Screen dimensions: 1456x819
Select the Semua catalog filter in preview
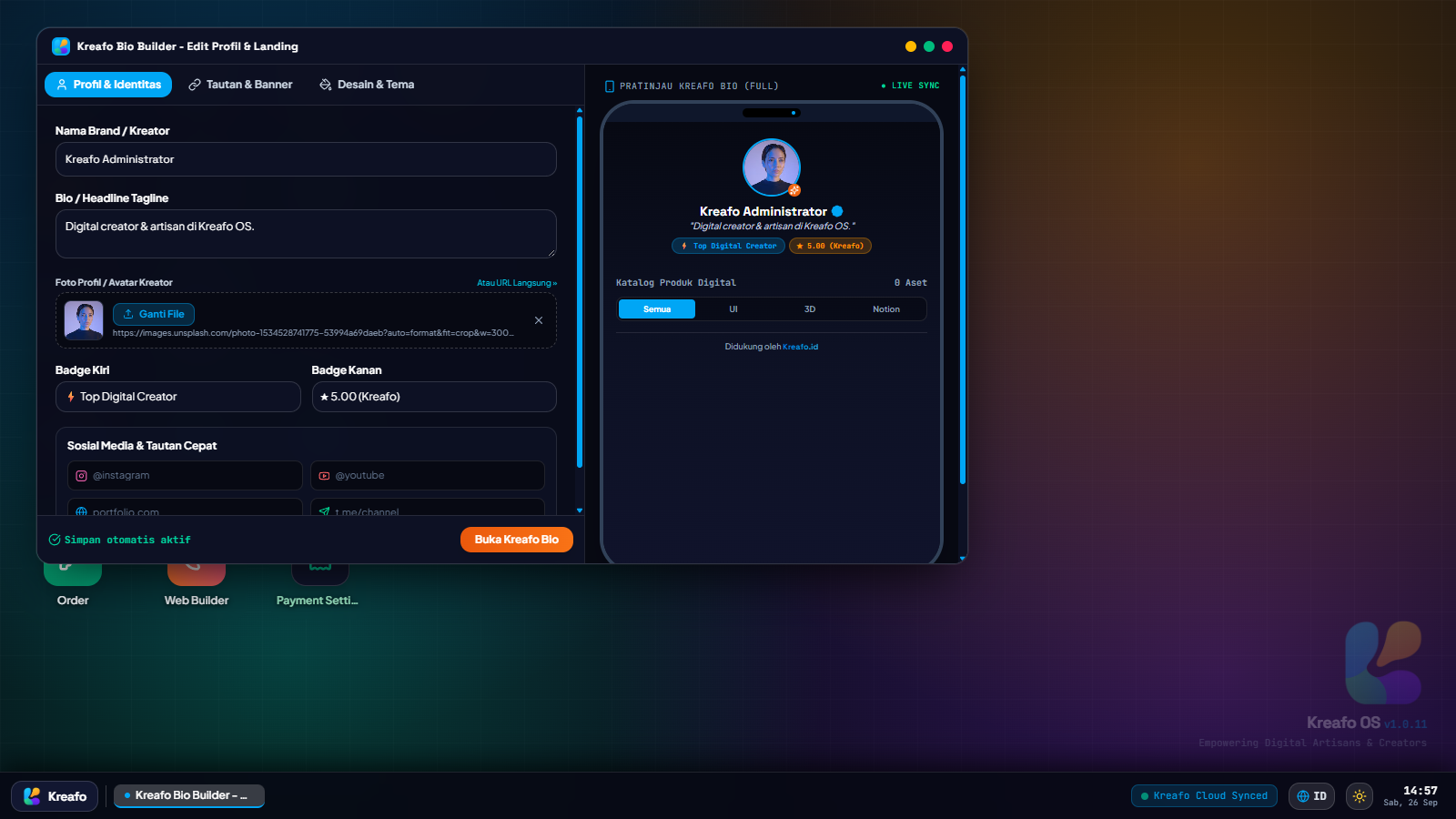[x=657, y=309]
